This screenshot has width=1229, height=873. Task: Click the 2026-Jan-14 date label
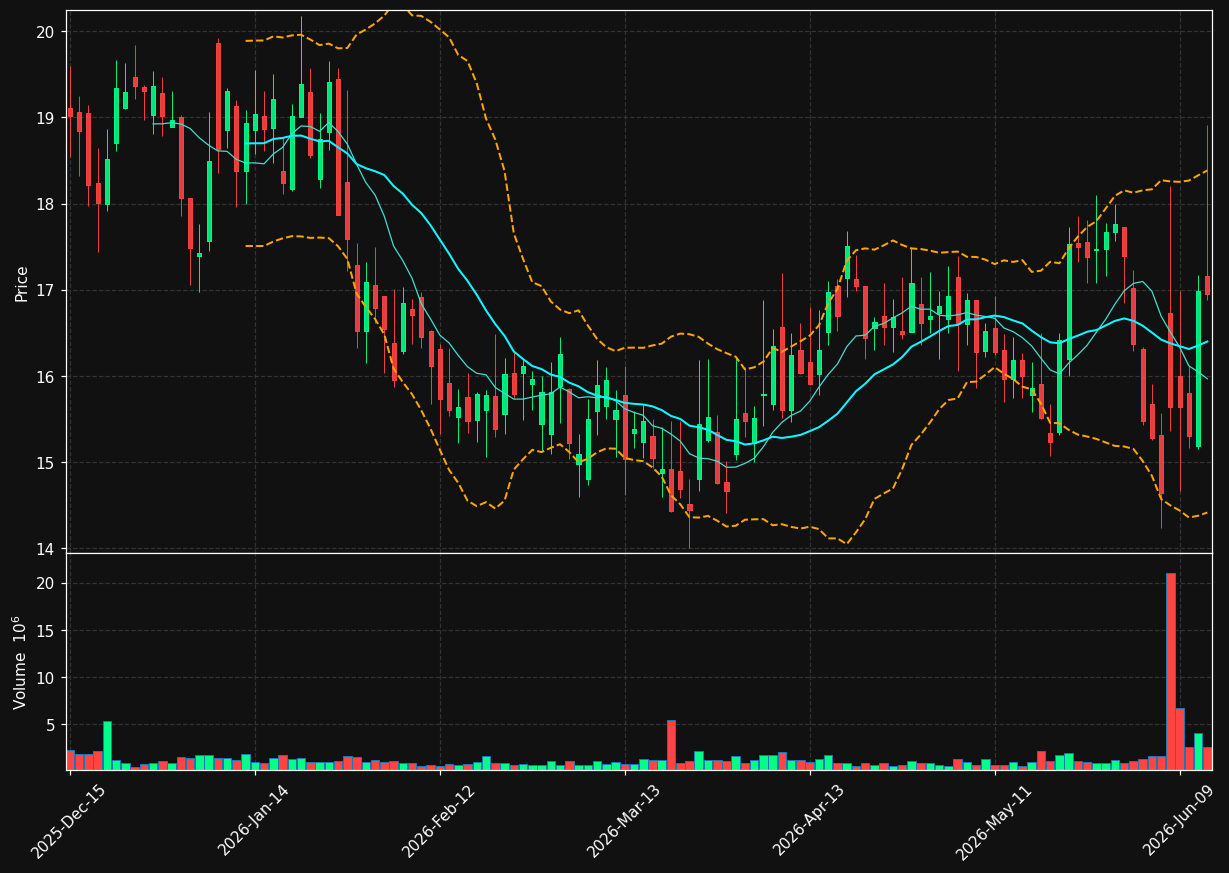click(253, 821)
